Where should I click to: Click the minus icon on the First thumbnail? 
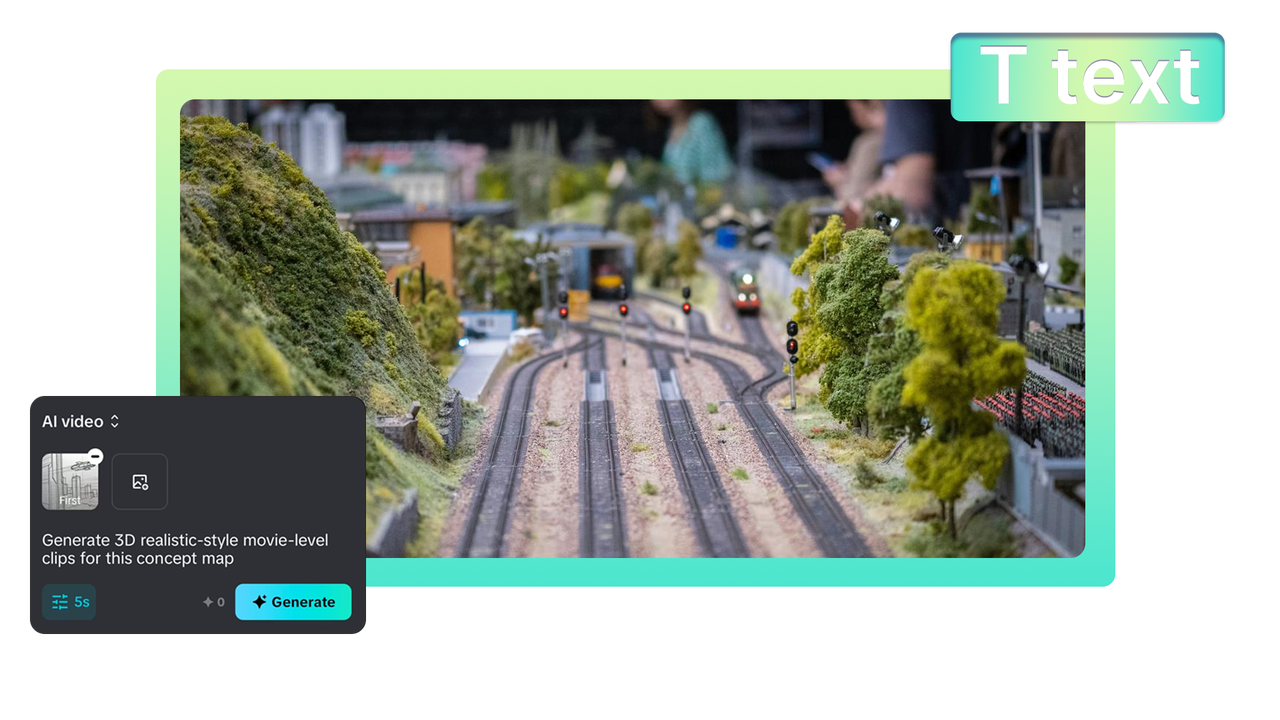coord(94,456)
